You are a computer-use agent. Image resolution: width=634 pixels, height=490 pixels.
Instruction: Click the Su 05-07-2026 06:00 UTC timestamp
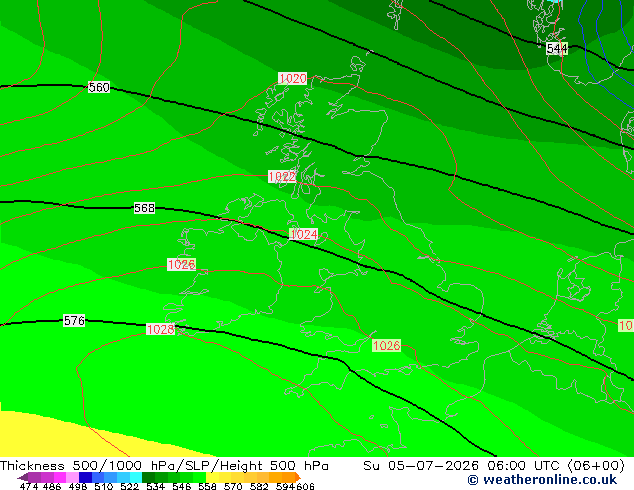point(494,465)
